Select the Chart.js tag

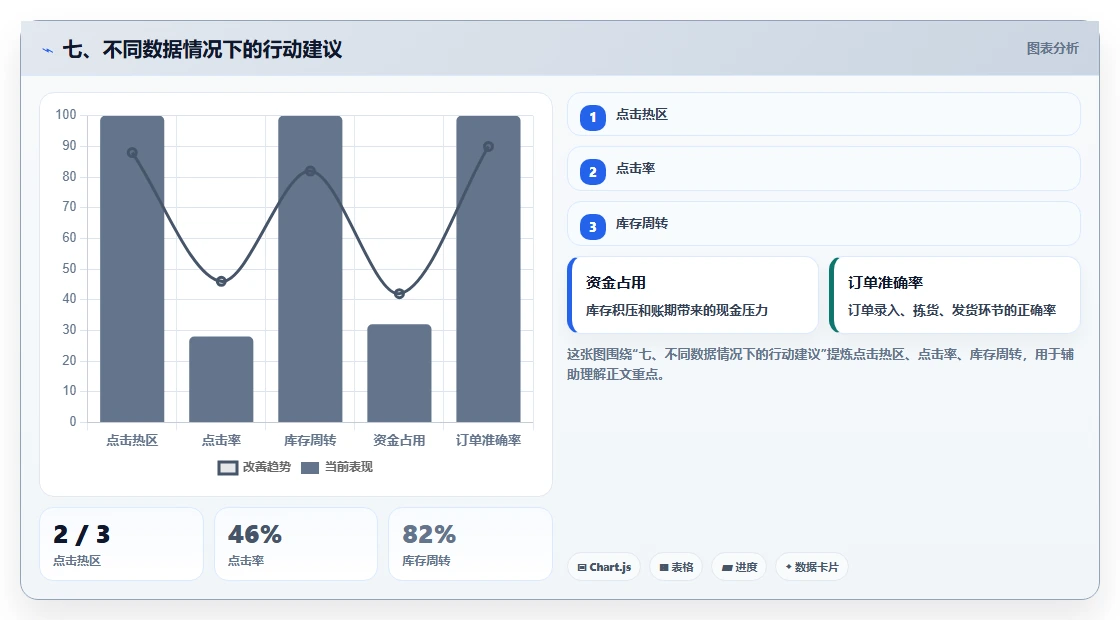click(x=604, y=567)
